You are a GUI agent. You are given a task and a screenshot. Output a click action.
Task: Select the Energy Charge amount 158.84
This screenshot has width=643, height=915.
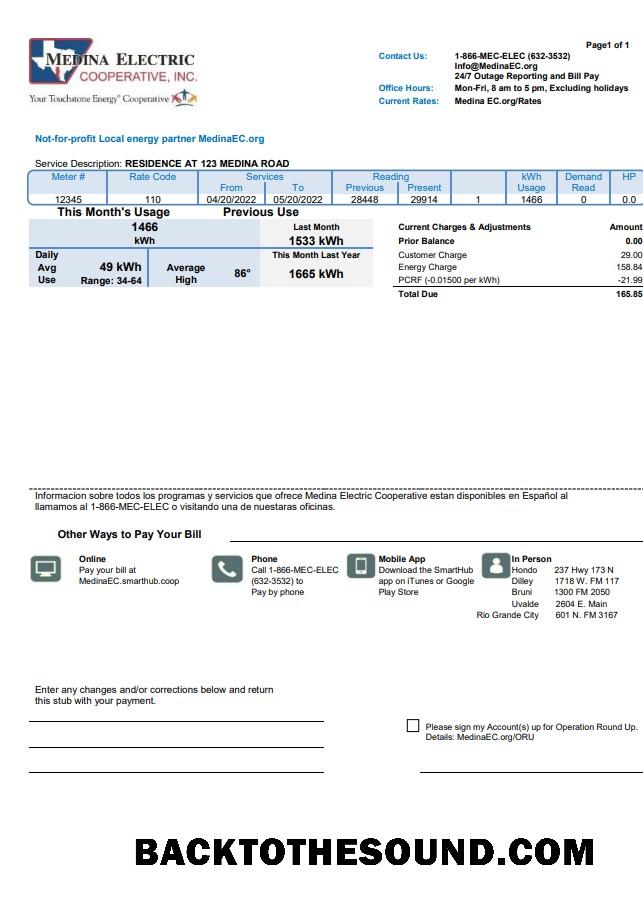629,267
